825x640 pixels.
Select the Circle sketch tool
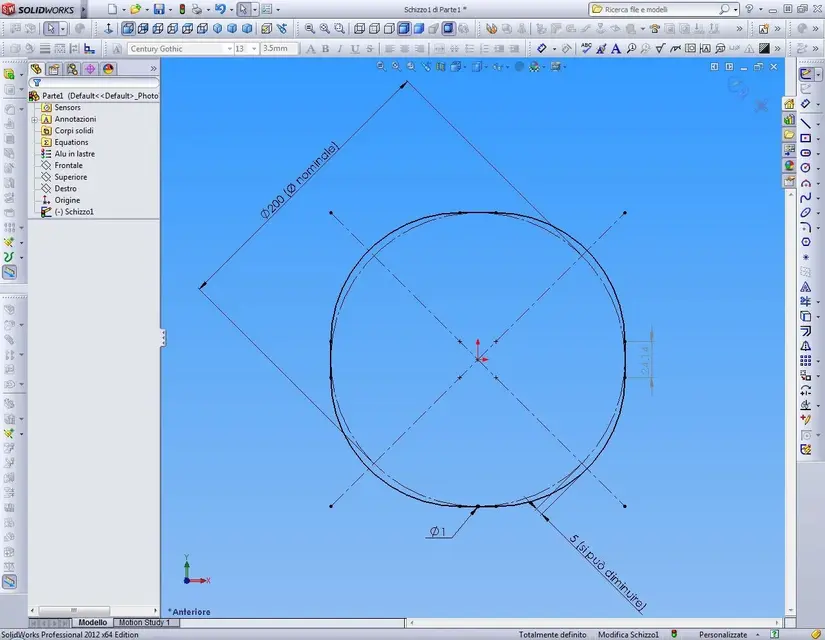pyautogui.click(x=806, y=168)
